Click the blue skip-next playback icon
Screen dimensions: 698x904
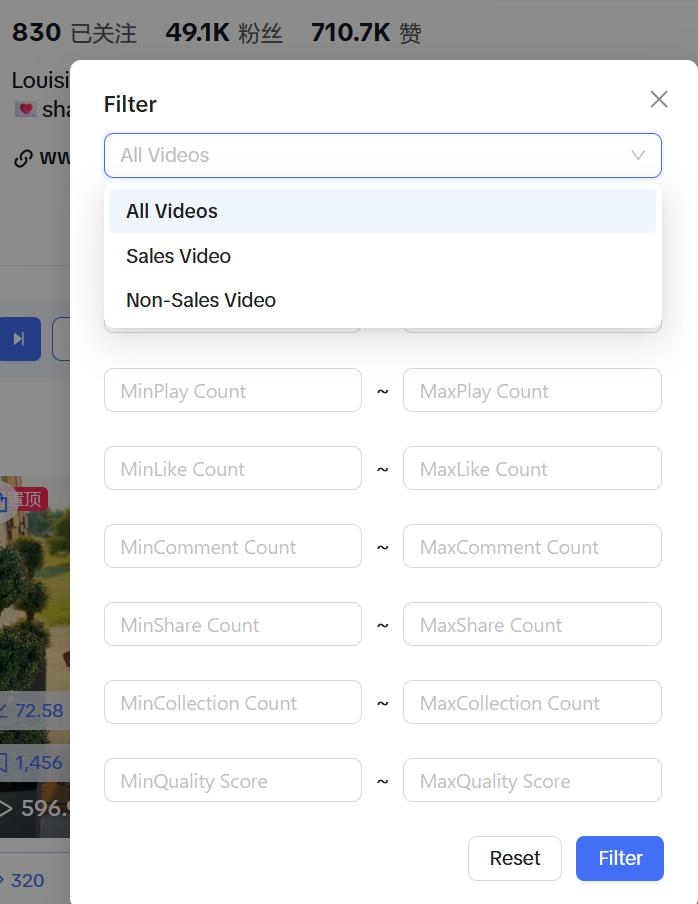(19, 339)
